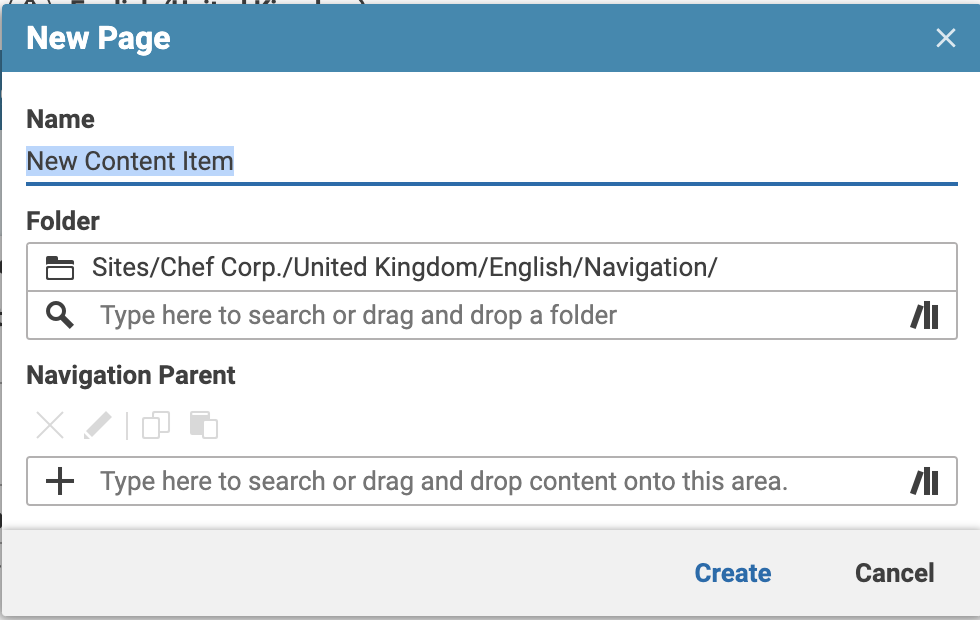Open the library from the folder search field

925,315
